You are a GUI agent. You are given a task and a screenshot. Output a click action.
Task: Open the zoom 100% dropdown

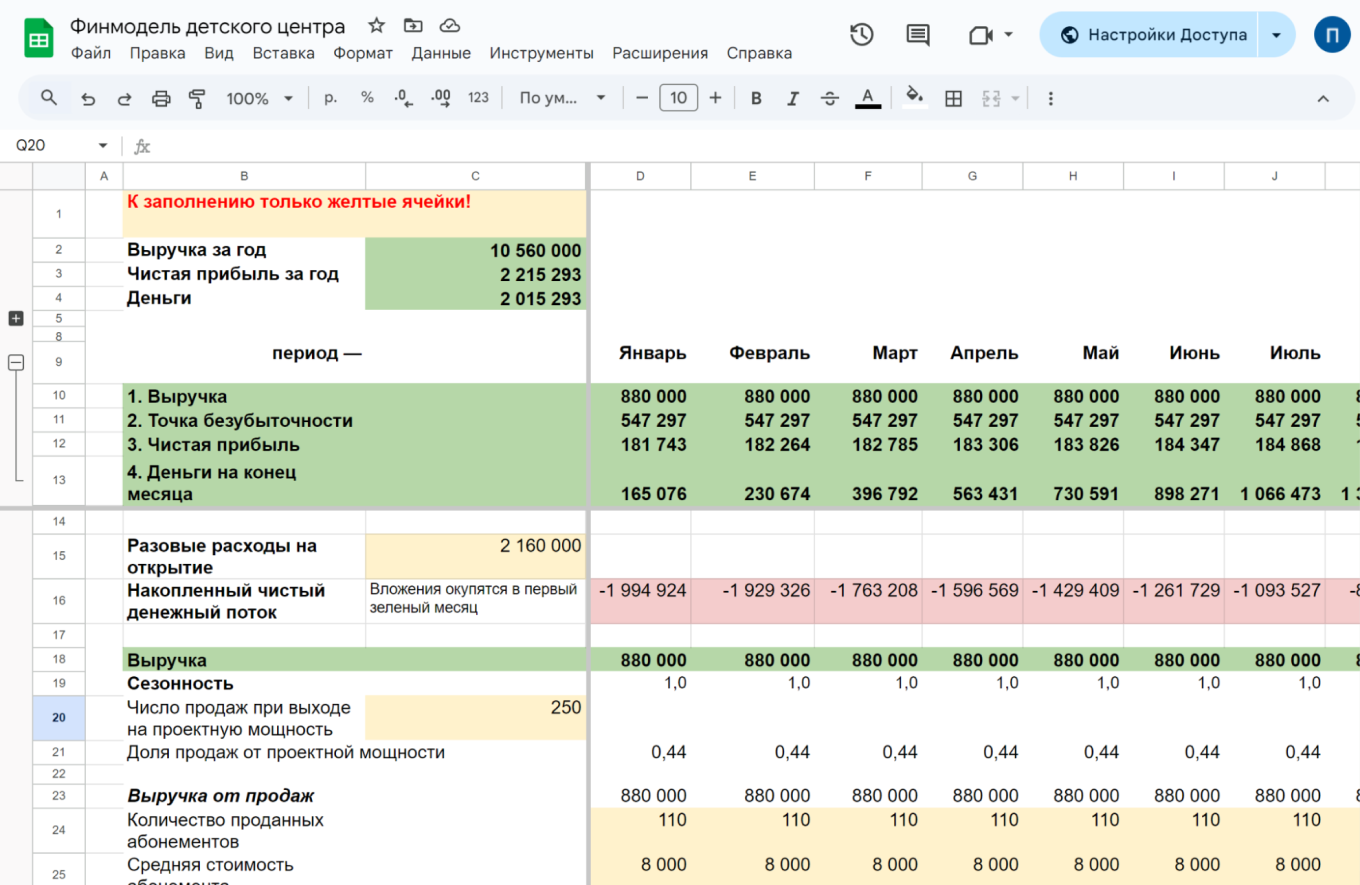pyautogui.click(x=259, y=98)
